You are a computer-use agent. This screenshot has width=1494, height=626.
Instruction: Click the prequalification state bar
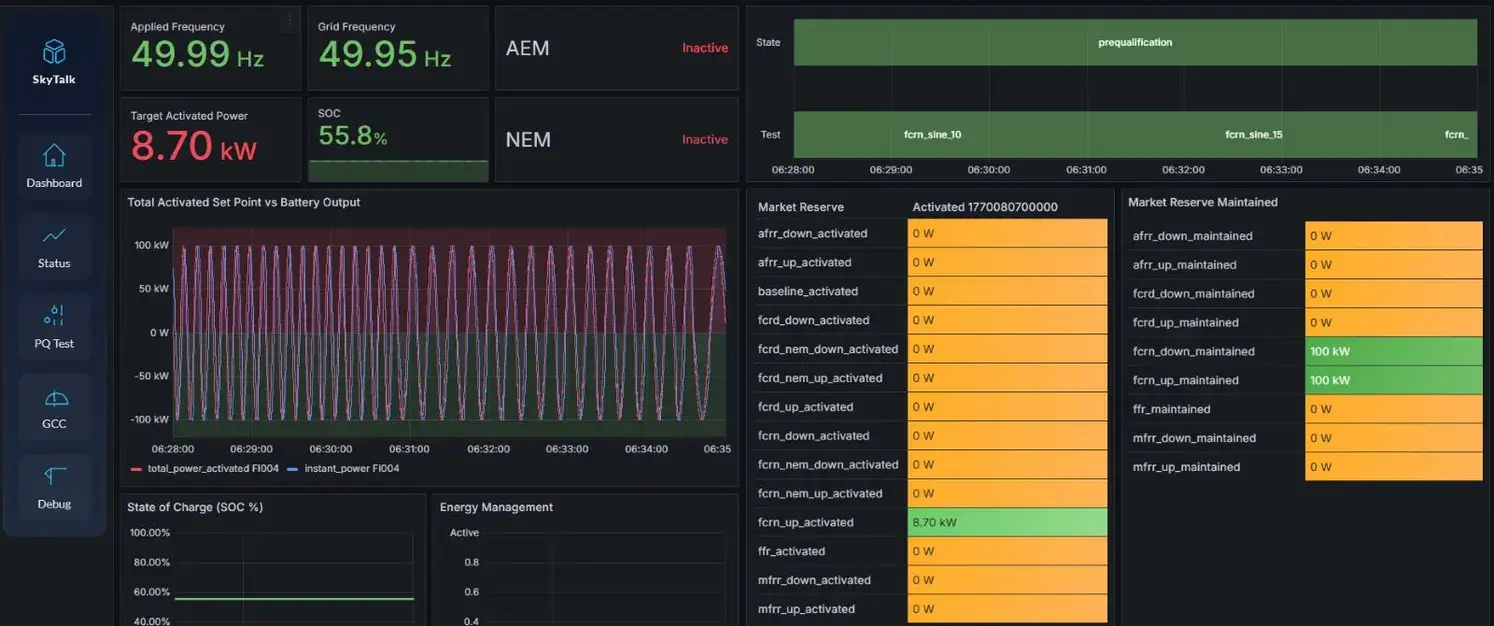tap(1135, 42)
